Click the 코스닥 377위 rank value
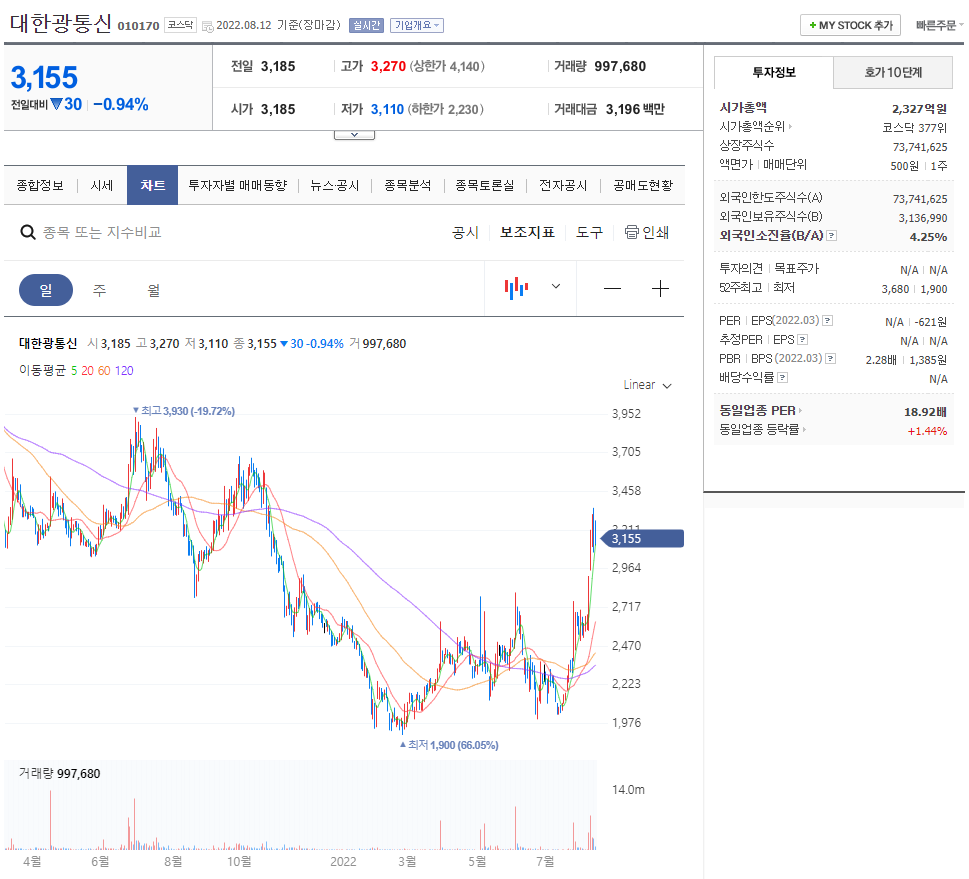Image resolution: width=969 pixels, height=879 pixels. (x=914, y=128)
